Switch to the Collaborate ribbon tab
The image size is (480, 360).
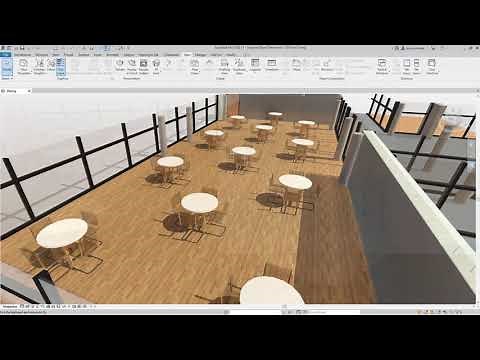(x=172, y=54)
